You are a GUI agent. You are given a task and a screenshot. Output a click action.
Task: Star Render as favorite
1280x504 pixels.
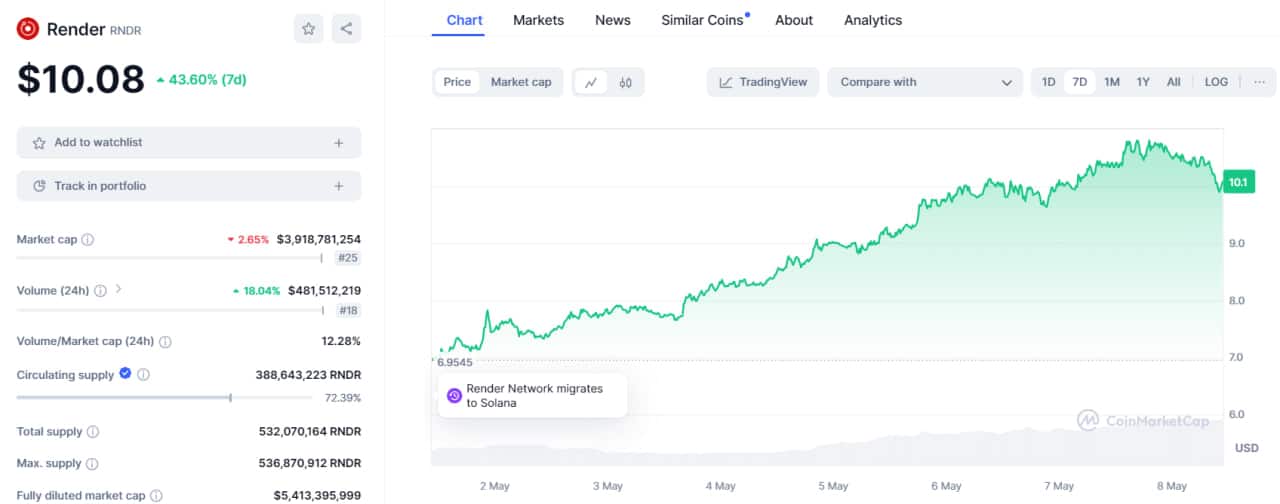coord(309,29)
